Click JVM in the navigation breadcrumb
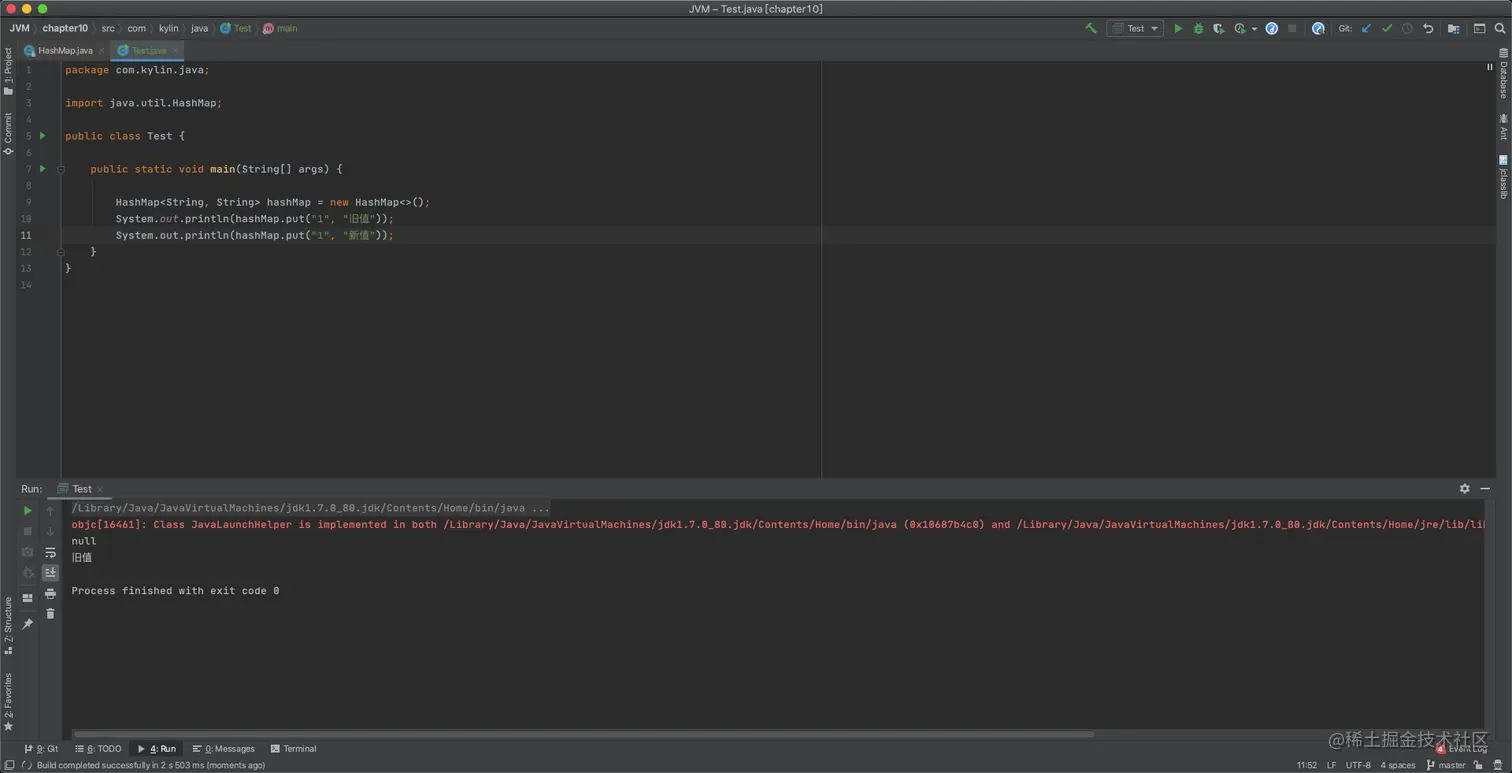 click(19, 28)
